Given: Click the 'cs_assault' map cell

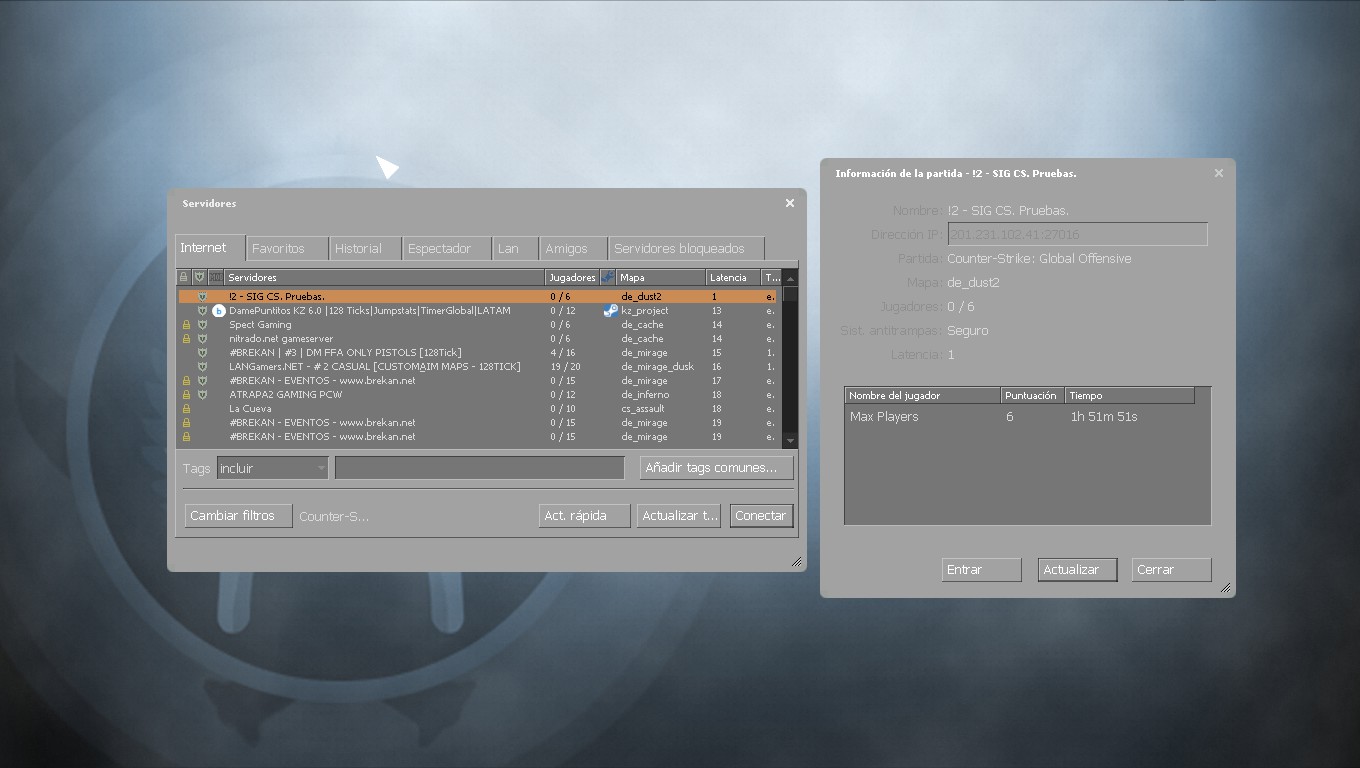Looking at the screenshot, I should [643, 409].
